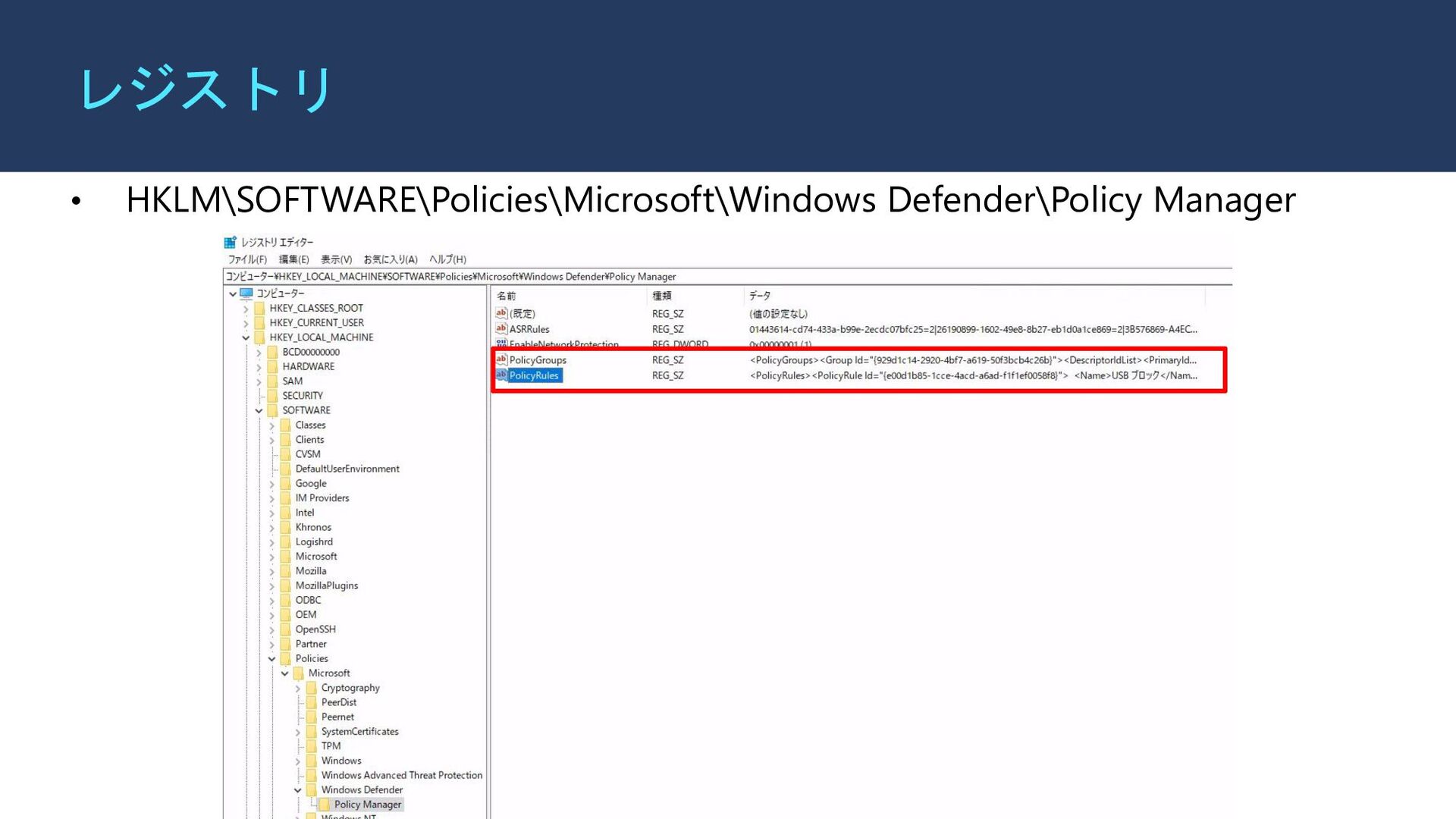Select the SystemCertificates key
Viewport: 1456px width, 819px height.
pos(359,732)
